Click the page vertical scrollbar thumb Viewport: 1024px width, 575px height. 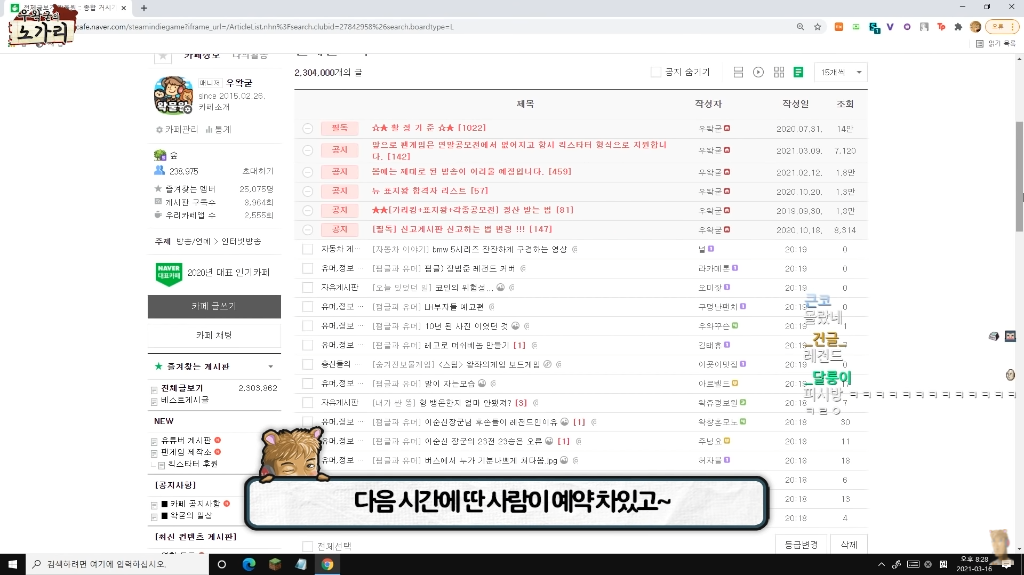click(1019, 176)
